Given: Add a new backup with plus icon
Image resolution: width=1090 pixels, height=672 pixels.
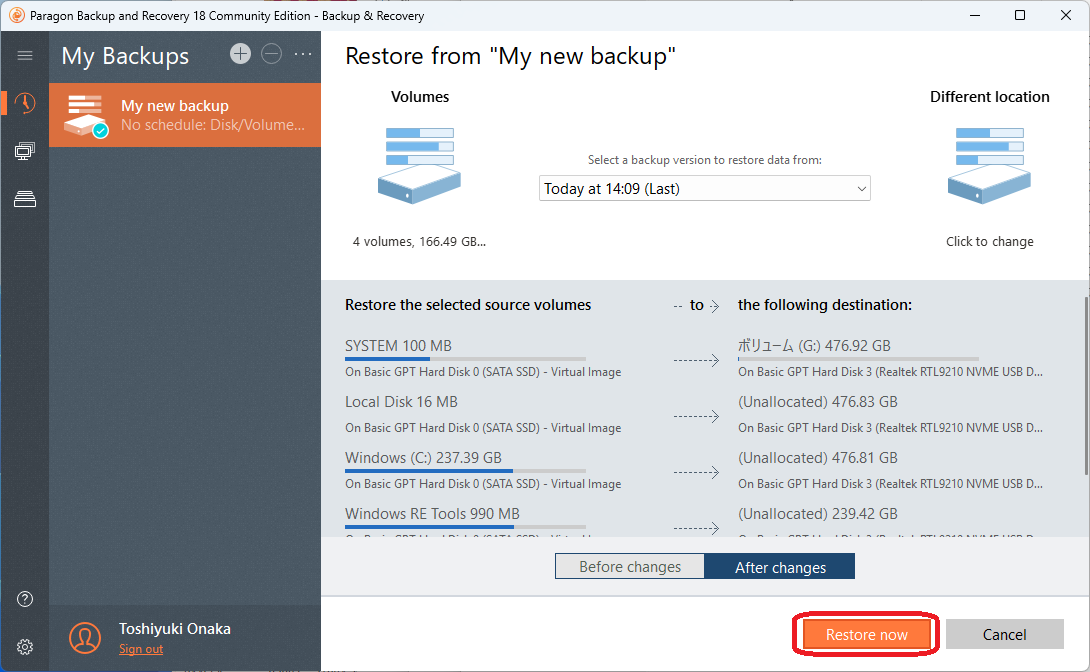Looking at the screenshot, I should click(x=240, y=54).
